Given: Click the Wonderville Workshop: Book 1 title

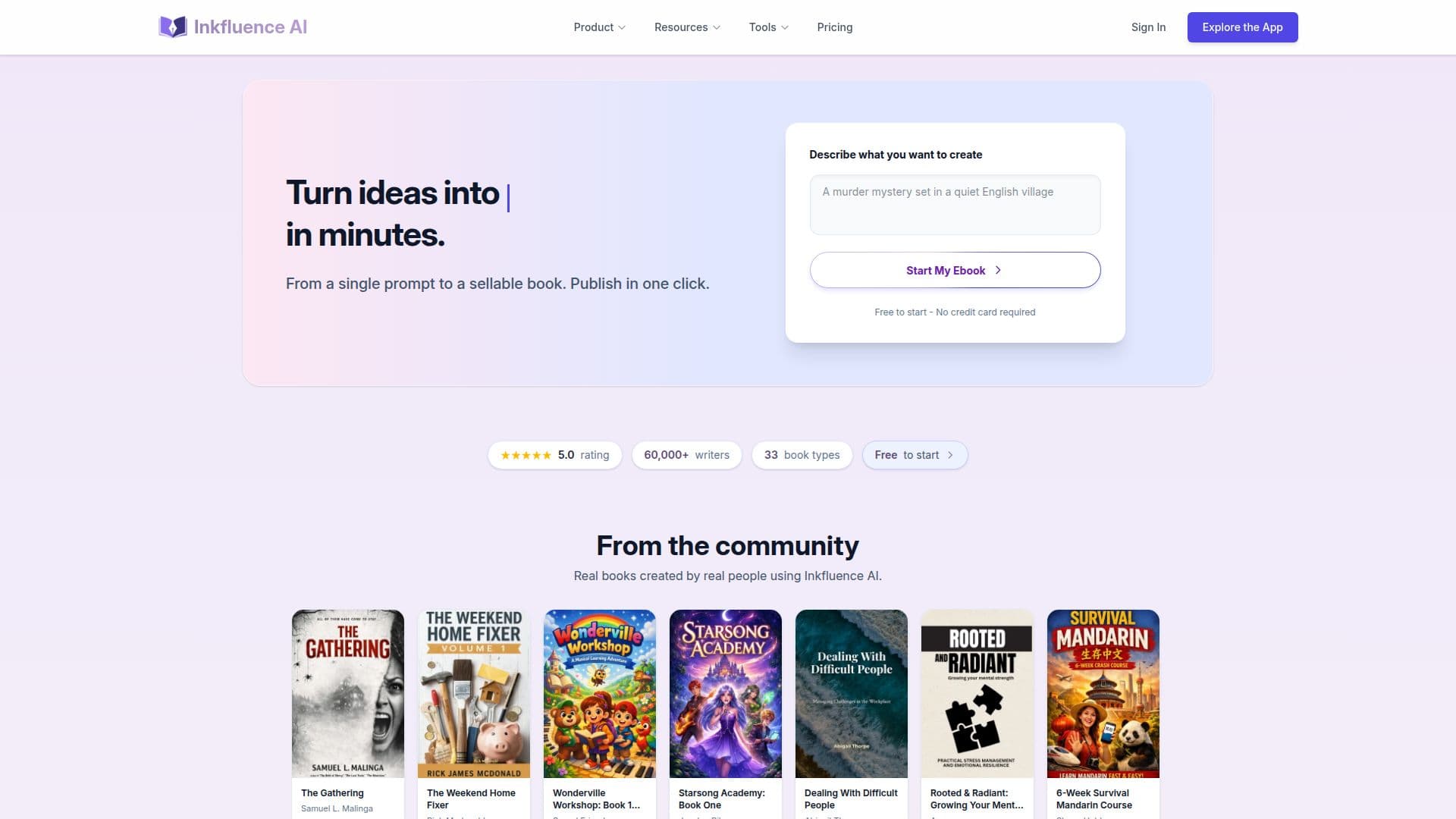Looking at the screenshot, I should [597, 799].
